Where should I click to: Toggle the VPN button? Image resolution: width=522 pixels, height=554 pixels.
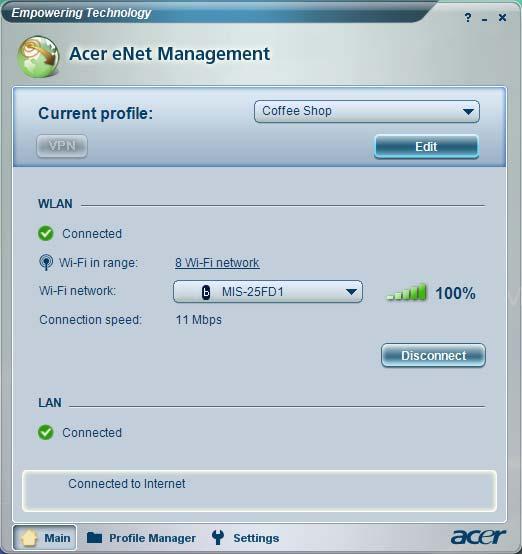click(x=62, y=146)
